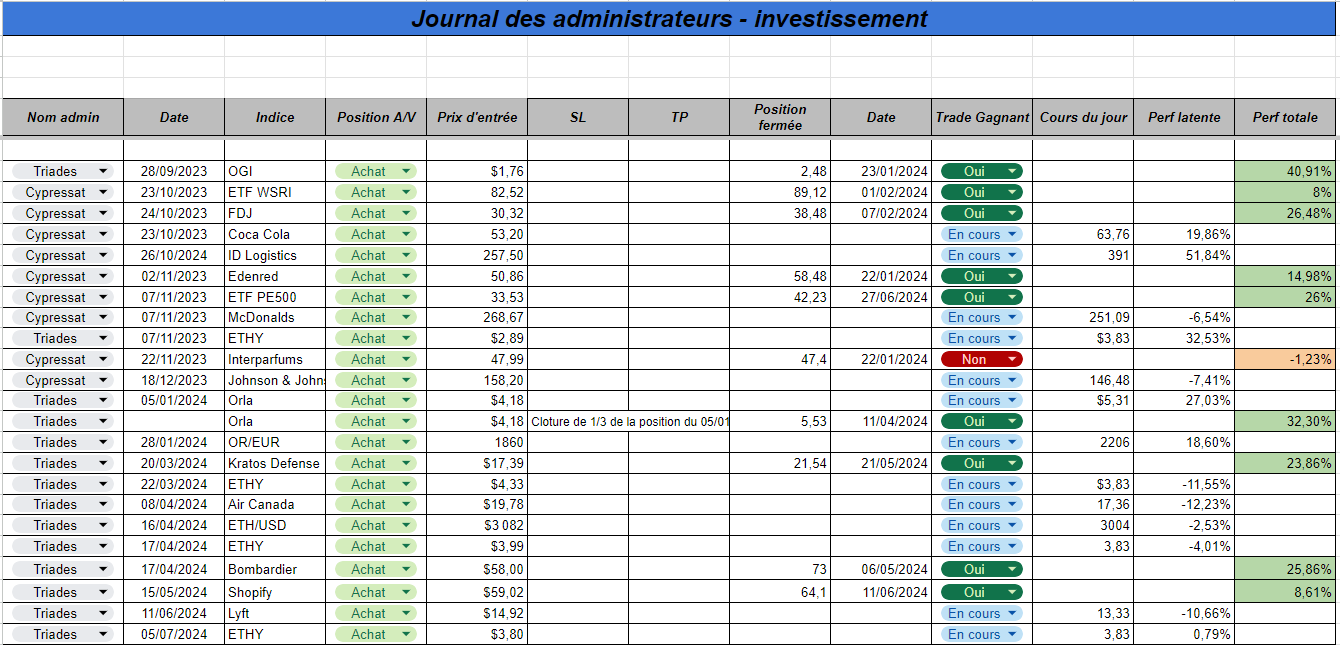This screenshot has width=1340, height=645.
Task: Select the Nom admin header cell
Action: 63,117
